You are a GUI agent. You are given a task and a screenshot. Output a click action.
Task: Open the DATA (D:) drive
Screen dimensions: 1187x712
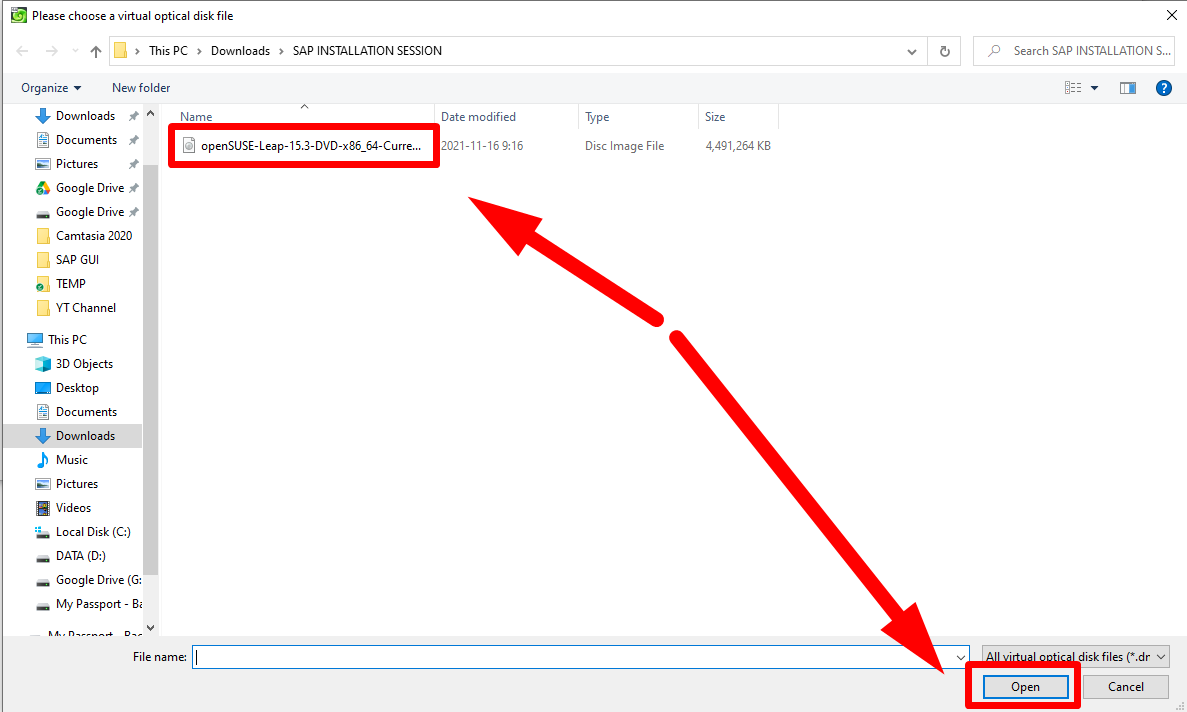[x=80, y=556]
